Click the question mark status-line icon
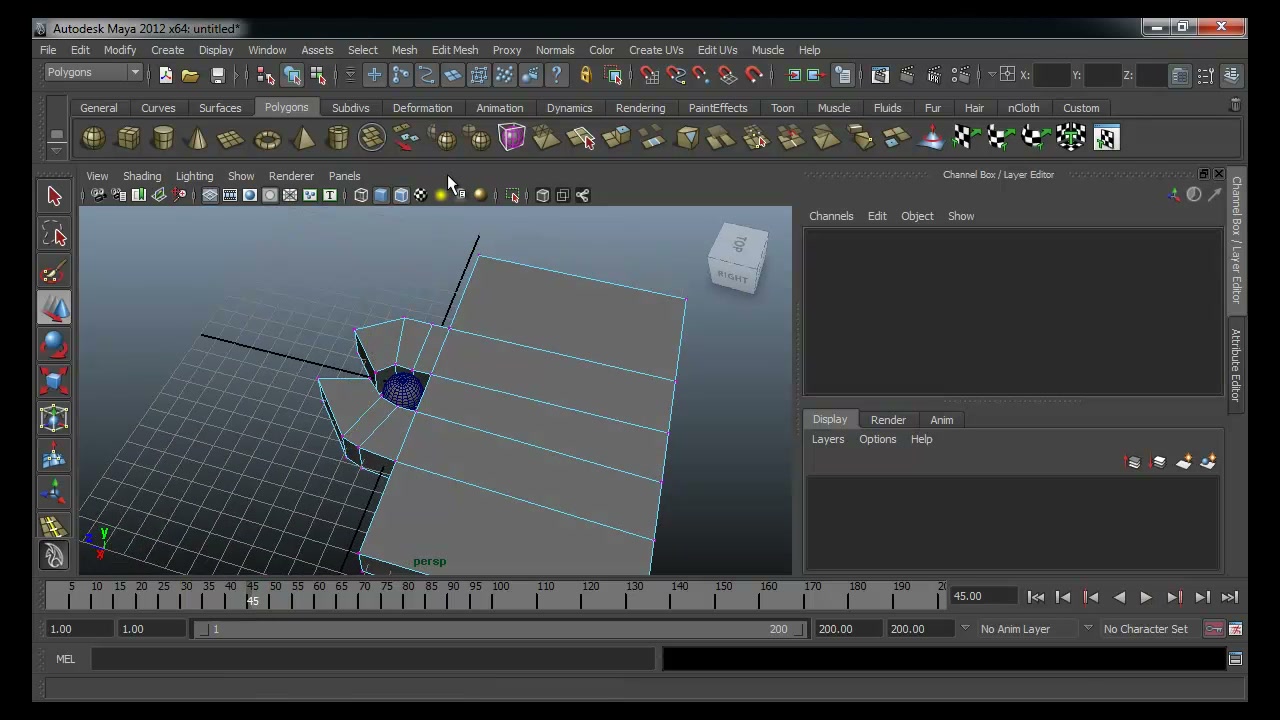Image resolution: width=1280 pixels, height=720 pixels. [x=556, y=75]
